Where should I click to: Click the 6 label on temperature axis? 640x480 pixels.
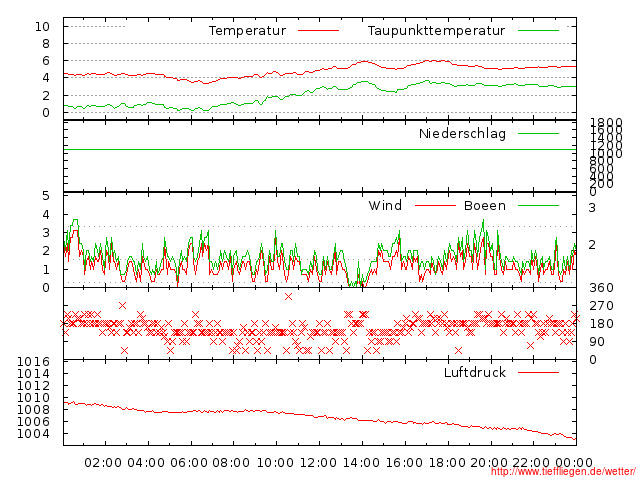[46, 61]
